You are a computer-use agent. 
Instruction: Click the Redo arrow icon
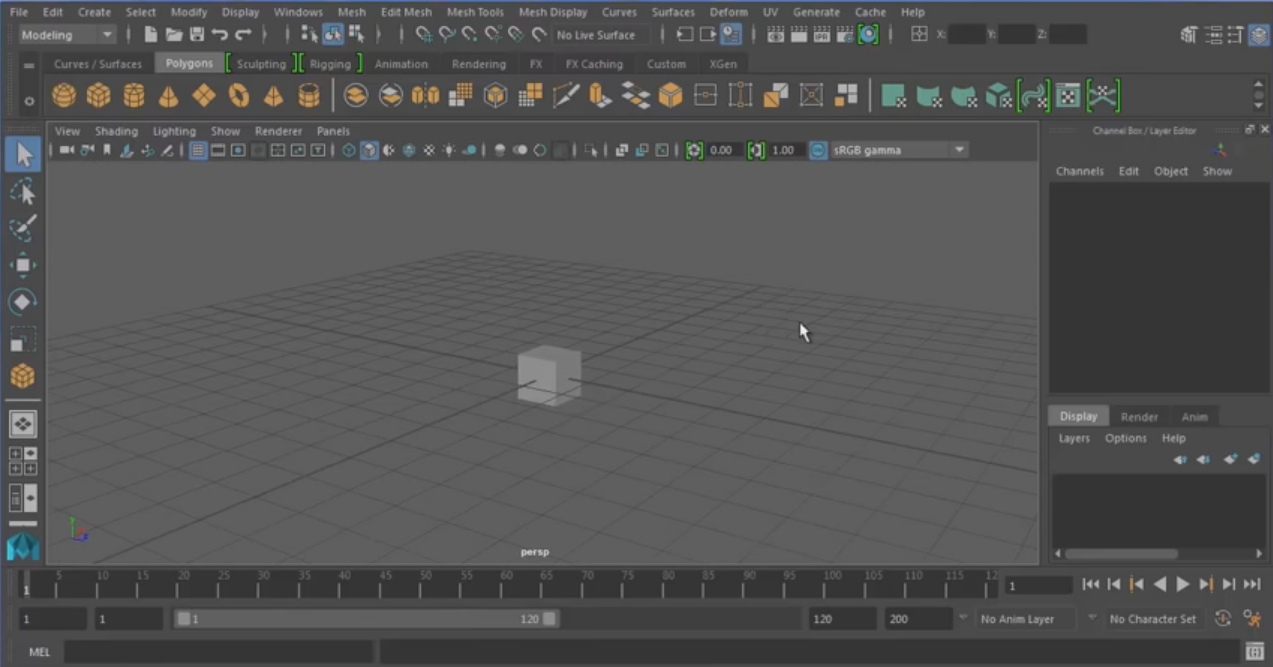coord(243,34)
